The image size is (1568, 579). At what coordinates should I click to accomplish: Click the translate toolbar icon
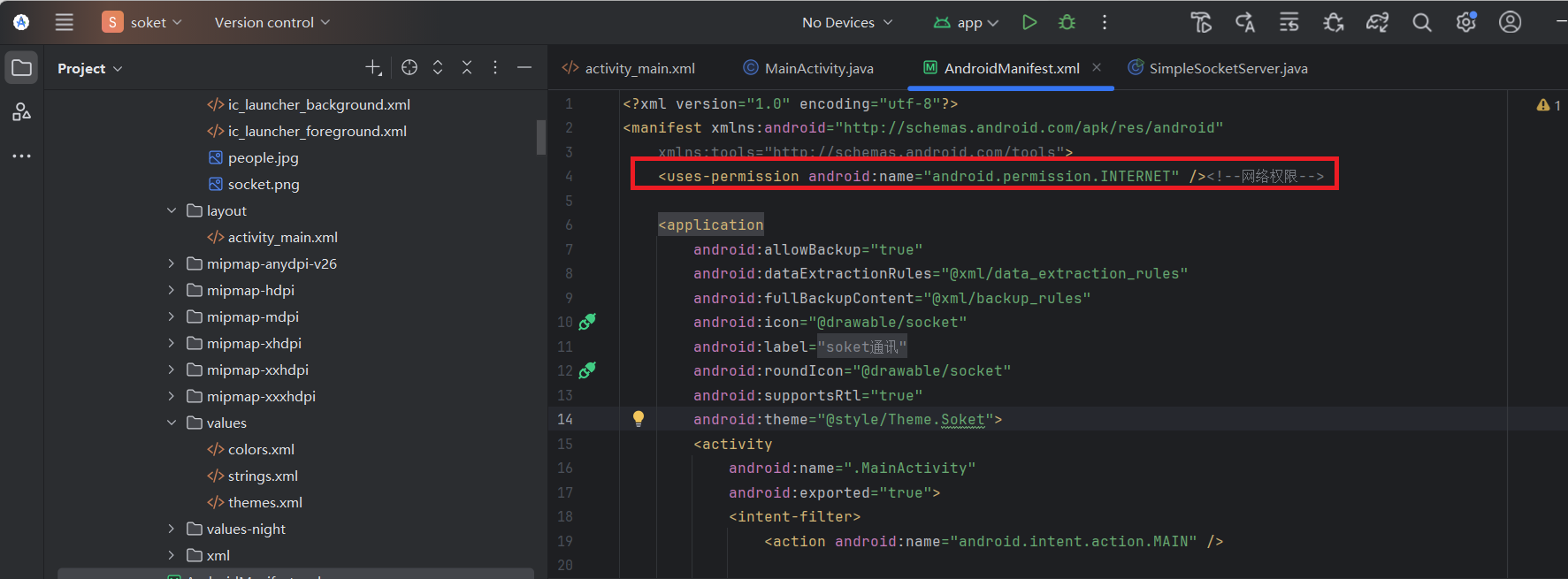(1245, 22)
